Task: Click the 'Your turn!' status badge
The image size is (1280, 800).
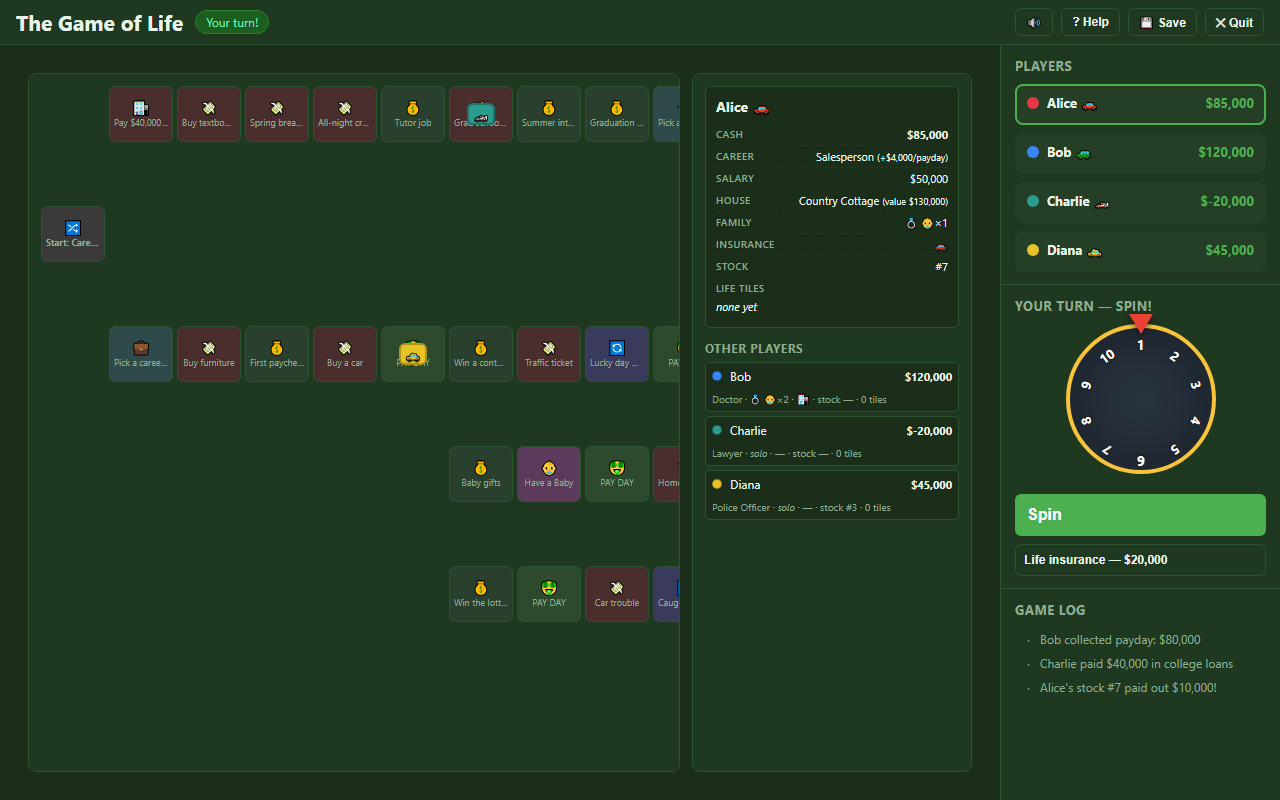Action: pos(232,23)
